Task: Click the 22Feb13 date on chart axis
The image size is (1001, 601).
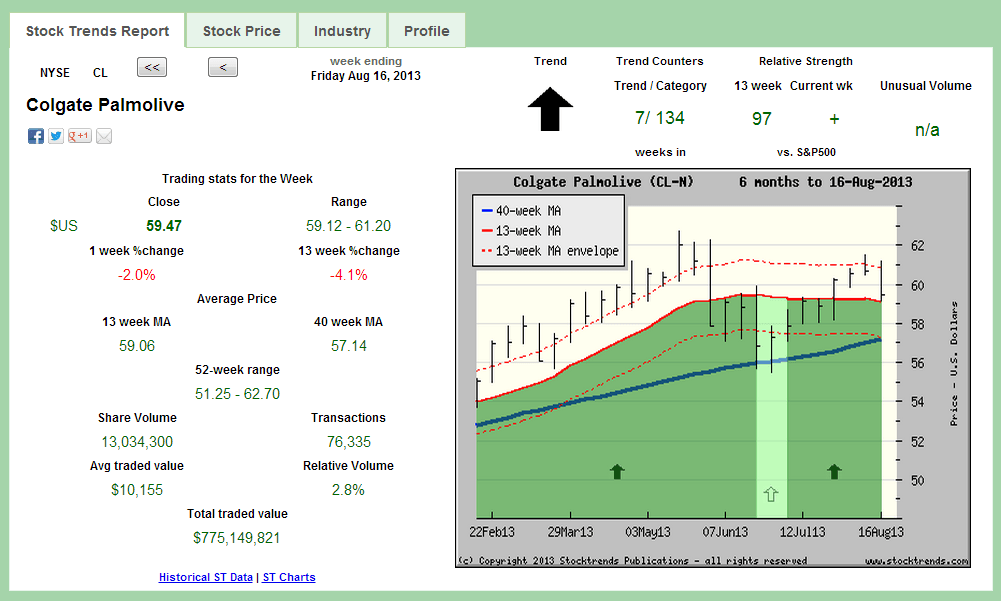Action: (492, 532)
